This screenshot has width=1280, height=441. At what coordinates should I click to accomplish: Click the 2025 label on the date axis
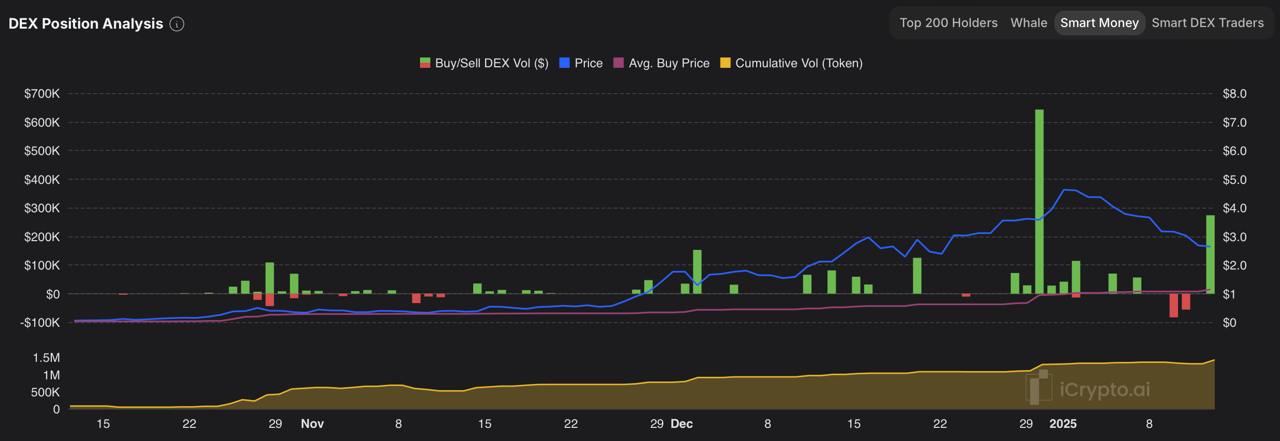(1063, 424)
